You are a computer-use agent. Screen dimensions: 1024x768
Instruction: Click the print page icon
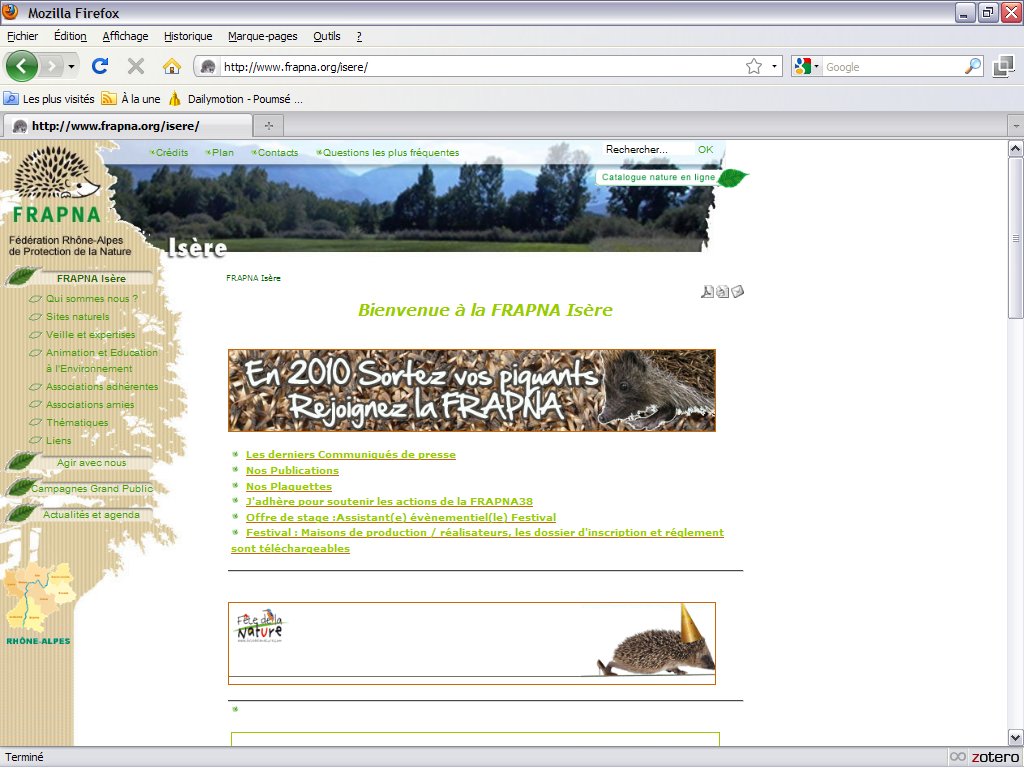tap(722, 292)
